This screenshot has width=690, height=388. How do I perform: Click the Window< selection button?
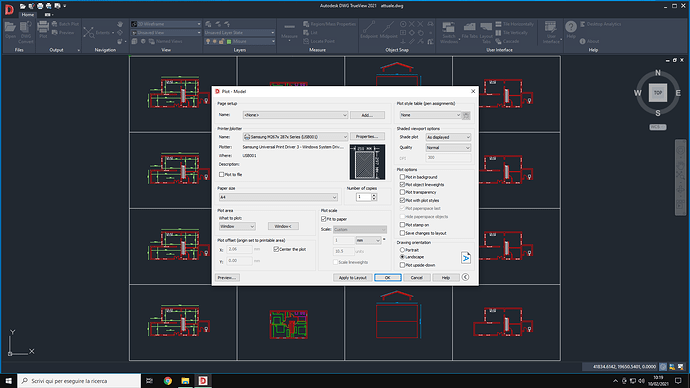coord(283,226)
